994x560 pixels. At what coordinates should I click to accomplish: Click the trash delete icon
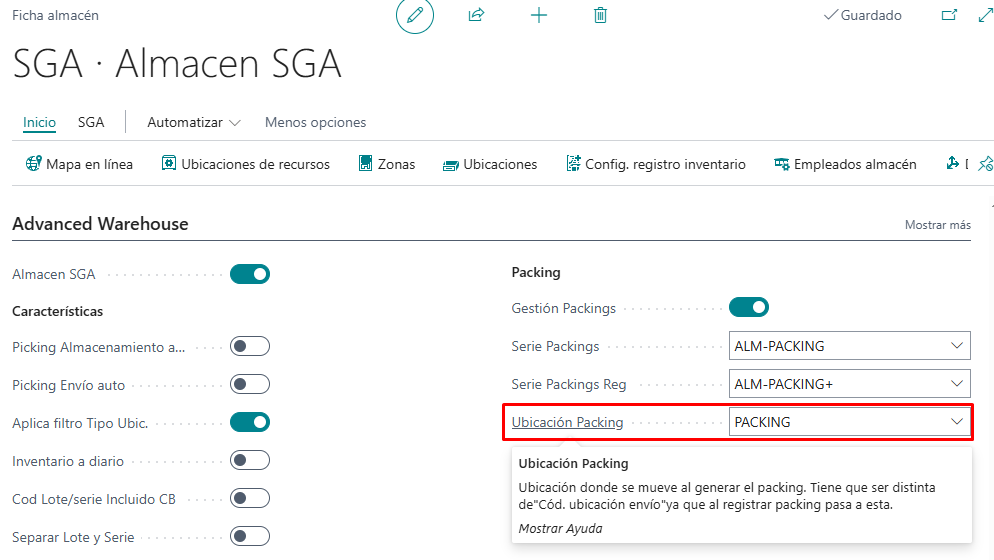point(600,16)
